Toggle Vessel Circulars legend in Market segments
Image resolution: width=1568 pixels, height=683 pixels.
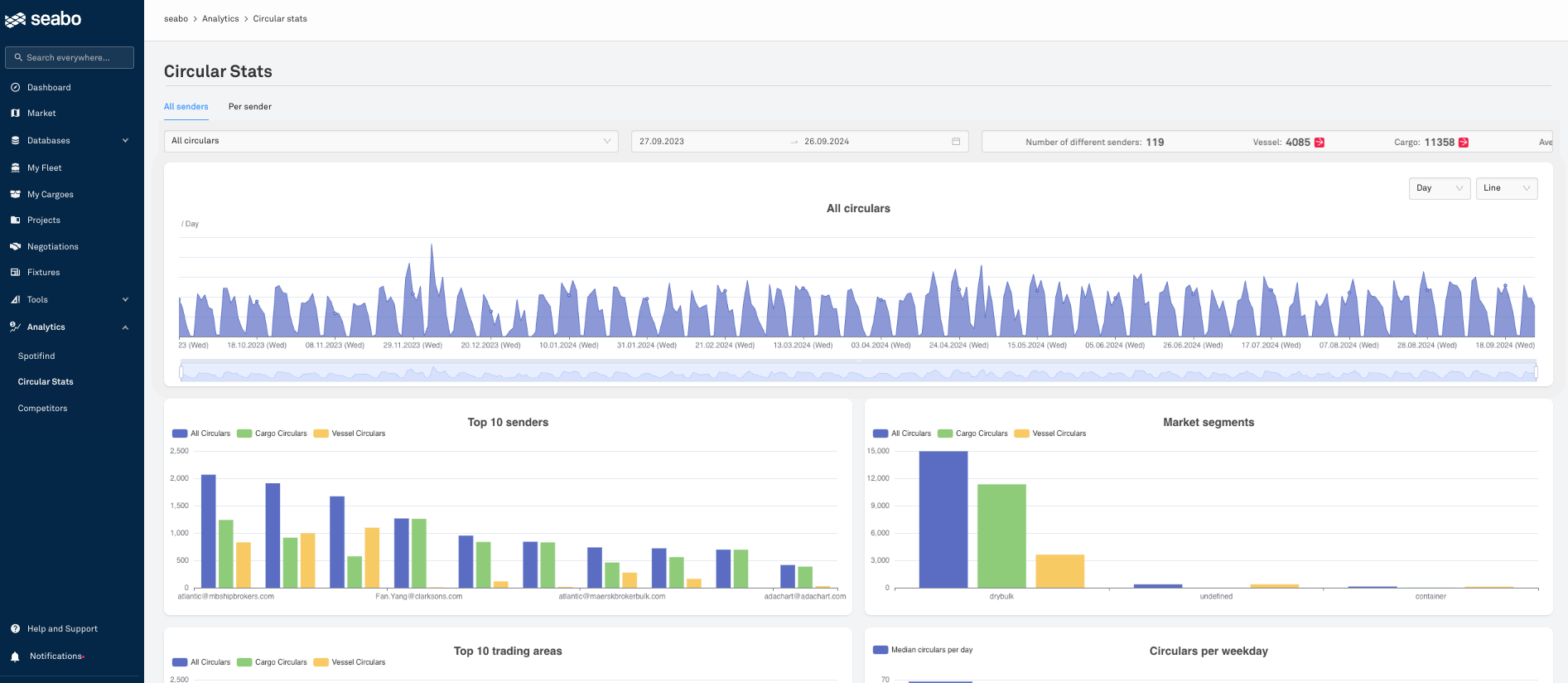pyautogui.click(x=1050, y=434)
